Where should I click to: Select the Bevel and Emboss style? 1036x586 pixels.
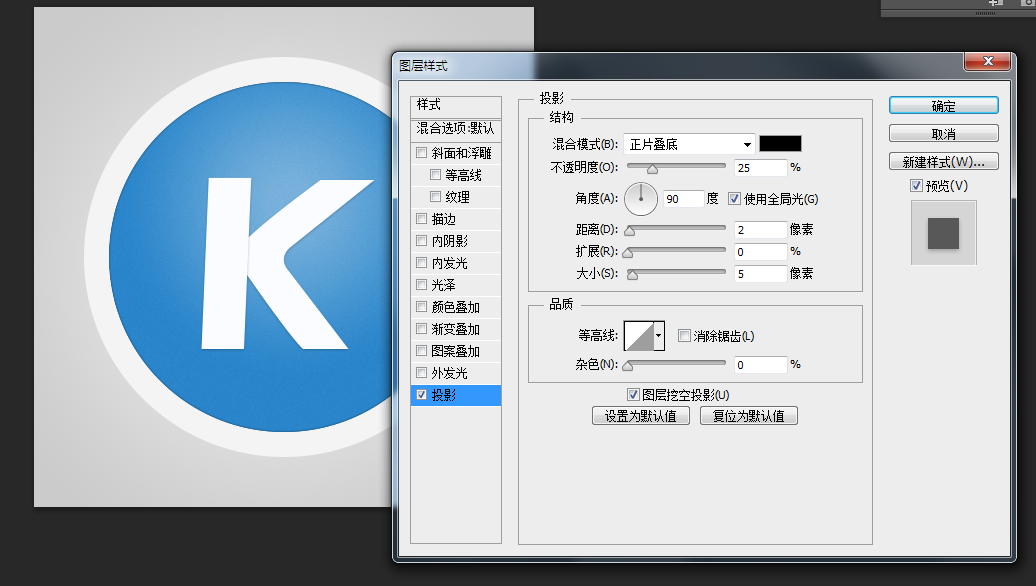(x=459, y=152)
